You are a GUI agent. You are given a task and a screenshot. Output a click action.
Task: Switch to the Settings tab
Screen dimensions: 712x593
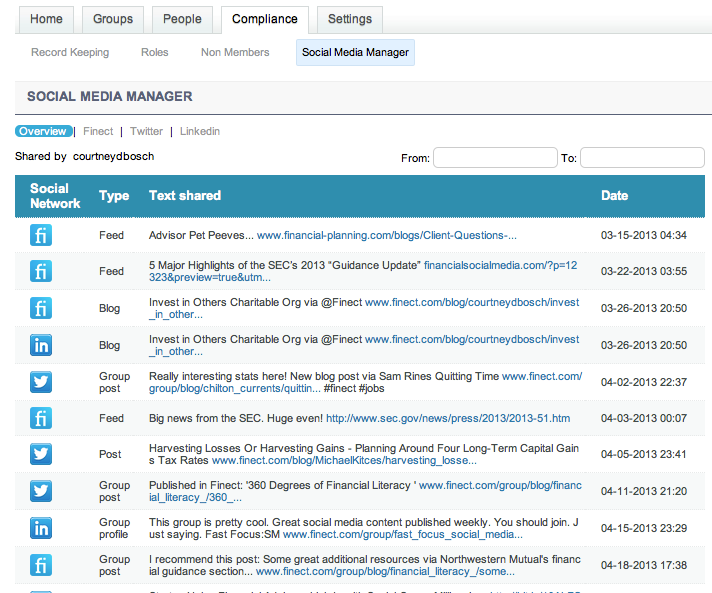tap(349, 19)
